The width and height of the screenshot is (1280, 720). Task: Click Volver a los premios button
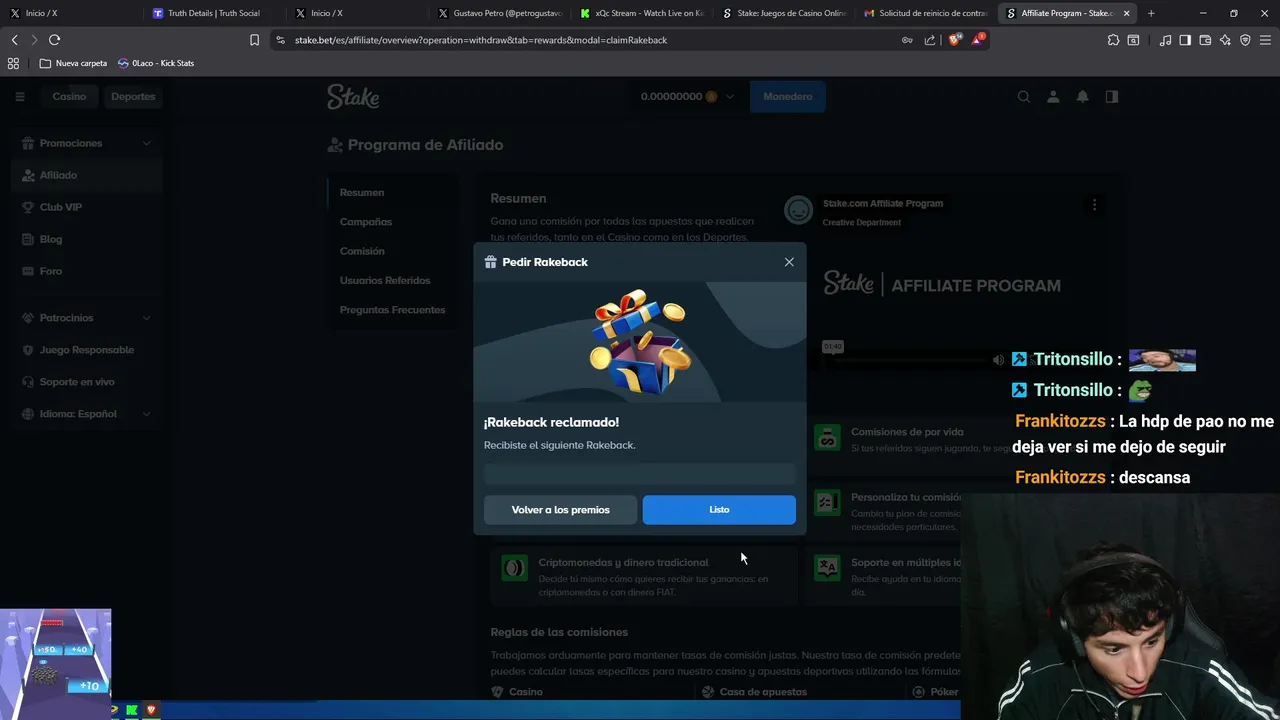[x=560, y=510]
